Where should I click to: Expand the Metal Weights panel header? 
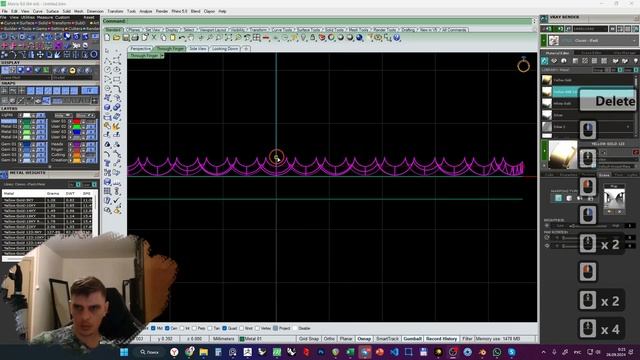coord(49,173)
